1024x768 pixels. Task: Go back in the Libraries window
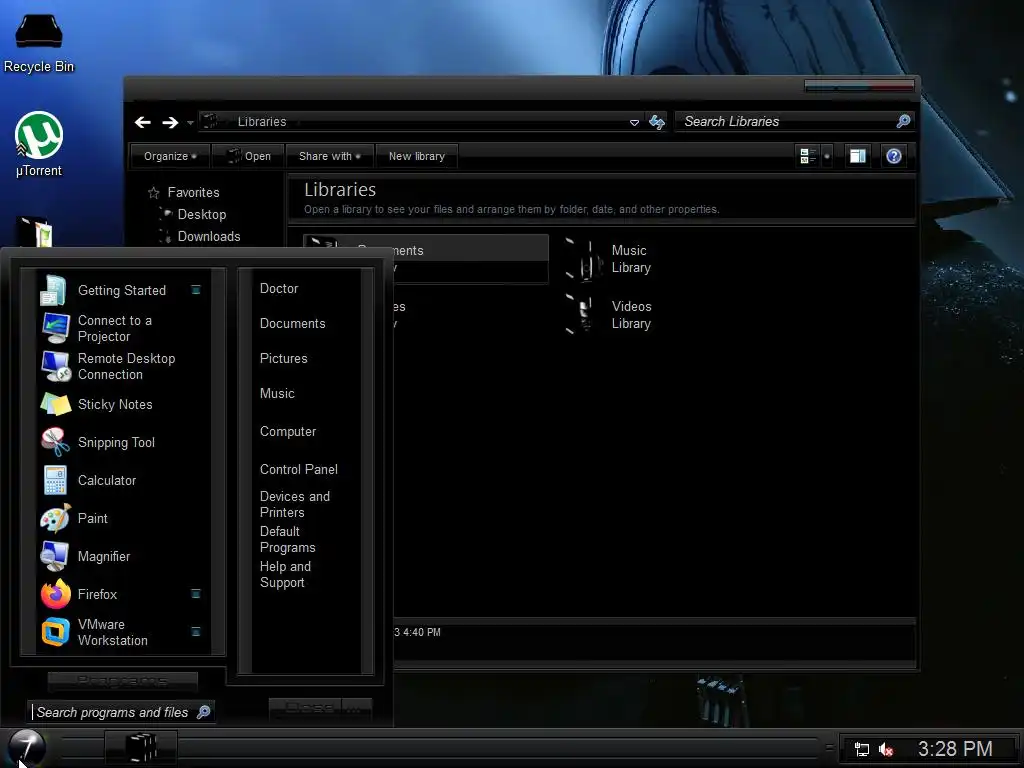(143, 122)
